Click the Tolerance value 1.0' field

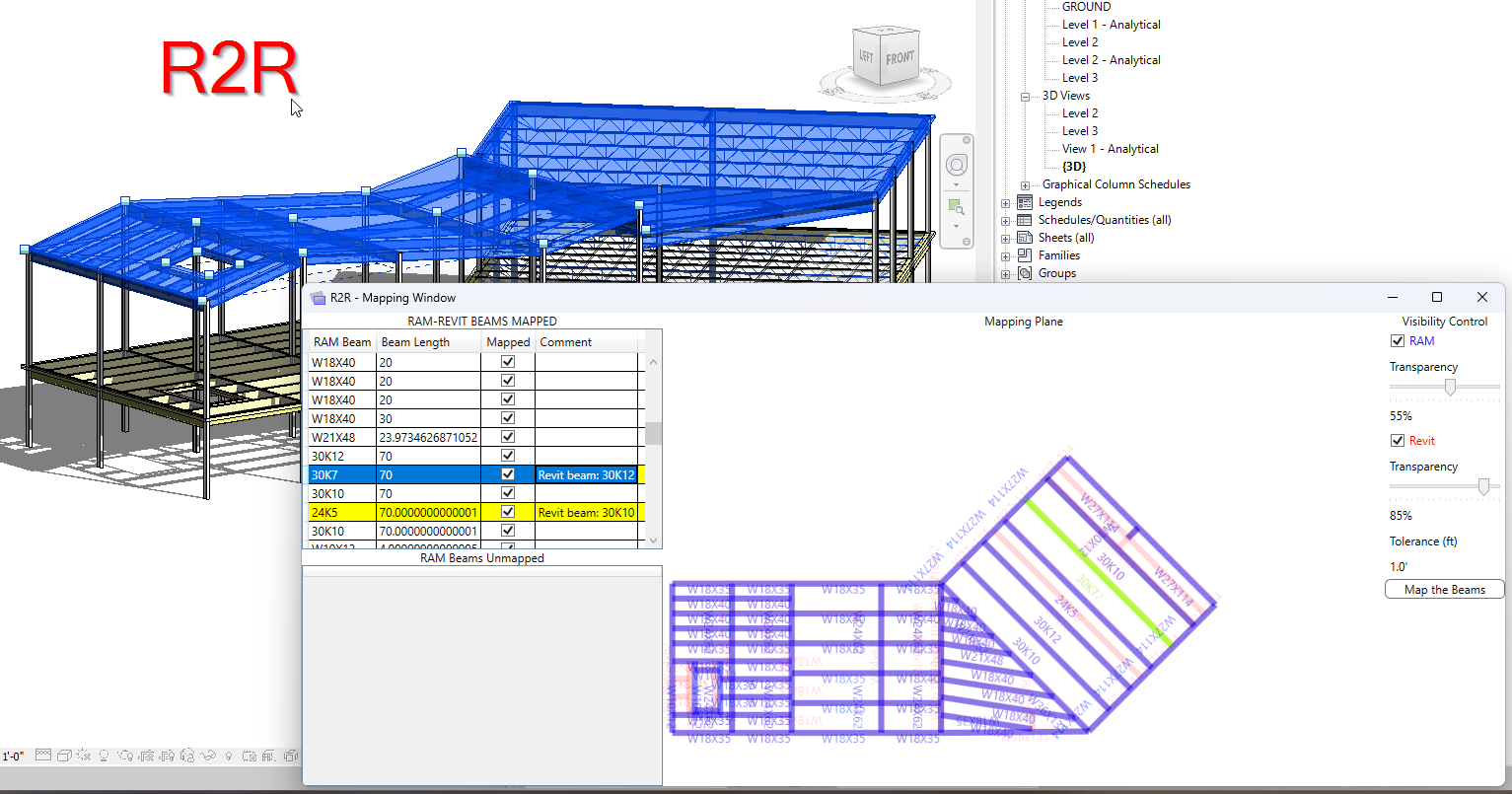click(x=1399, y=567)
